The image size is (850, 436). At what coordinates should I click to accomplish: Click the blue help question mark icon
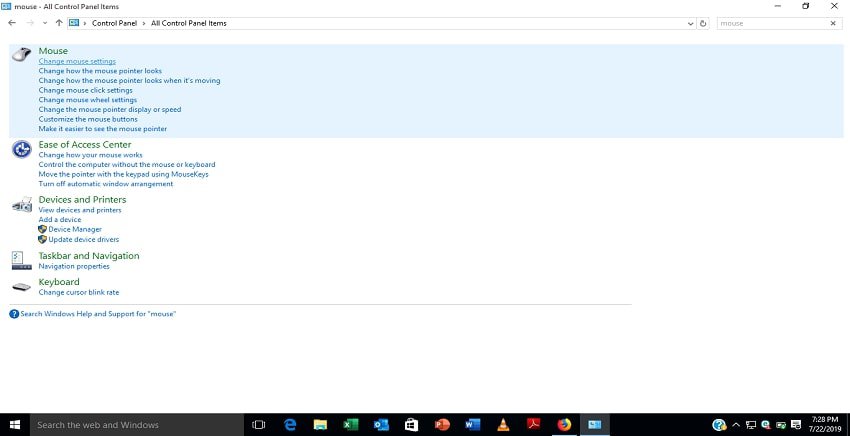[x=14, y=314]
